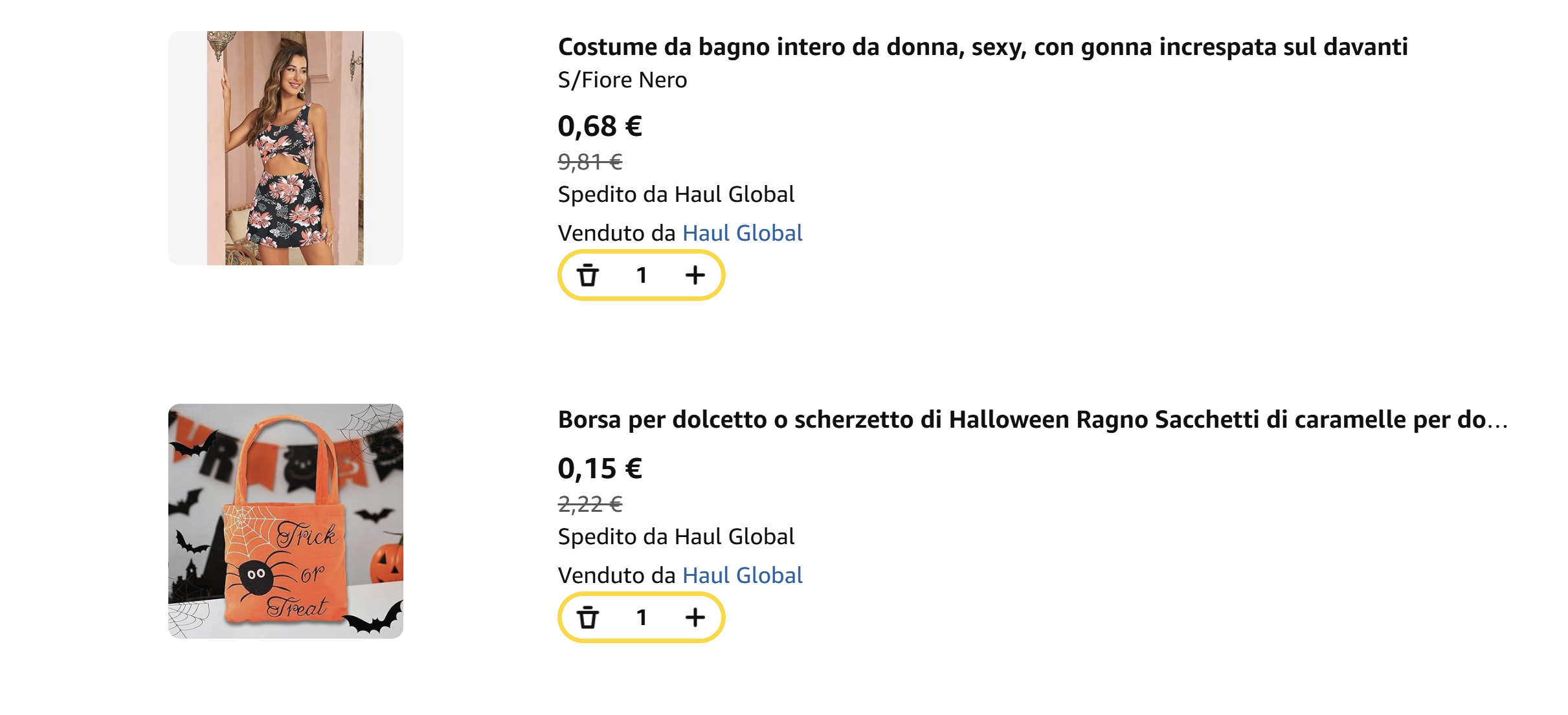Click the 0,15 € Halloween bag price
1568x715 pixels.
pyautogui.click(x=599, y=468)
